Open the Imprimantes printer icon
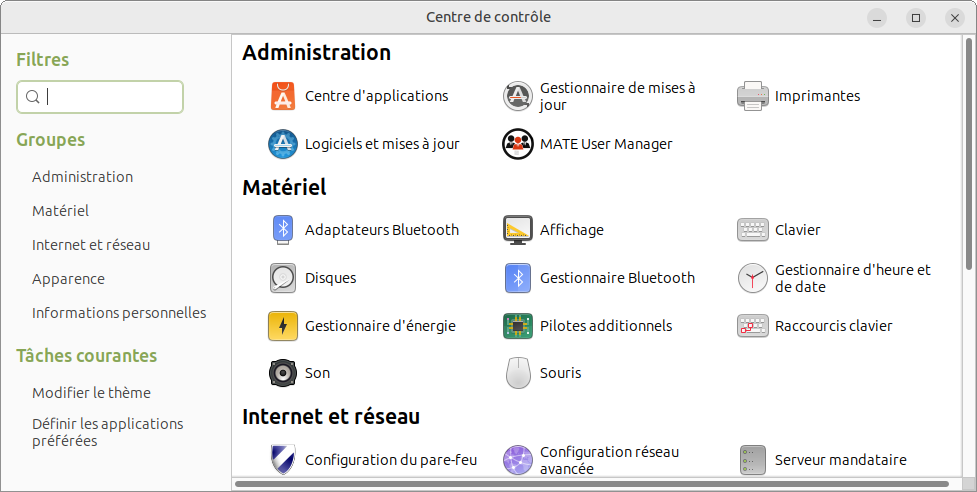This screenshot has height=492, width=977. coord(752,96)
